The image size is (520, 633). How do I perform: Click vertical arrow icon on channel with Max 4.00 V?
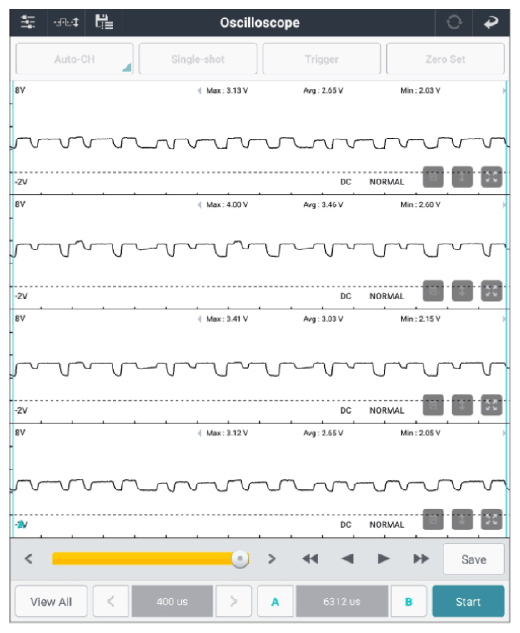462,291
